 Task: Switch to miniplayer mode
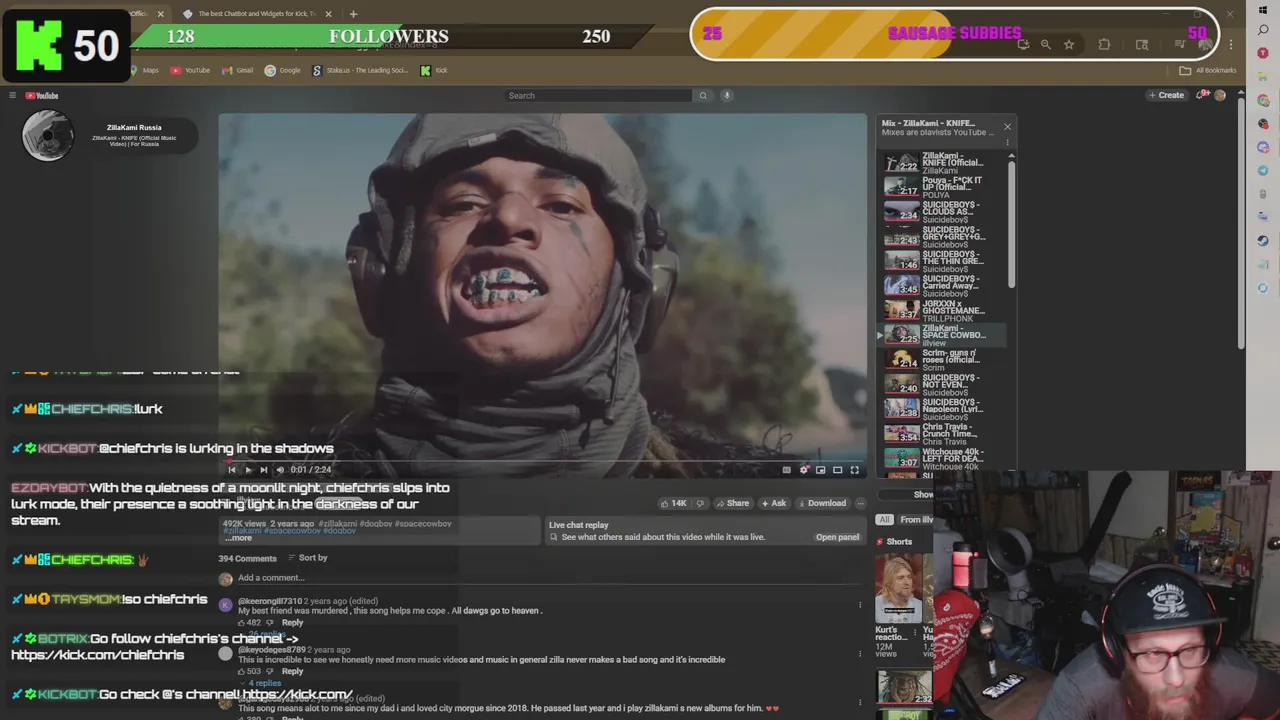click(x=821, y=470)
